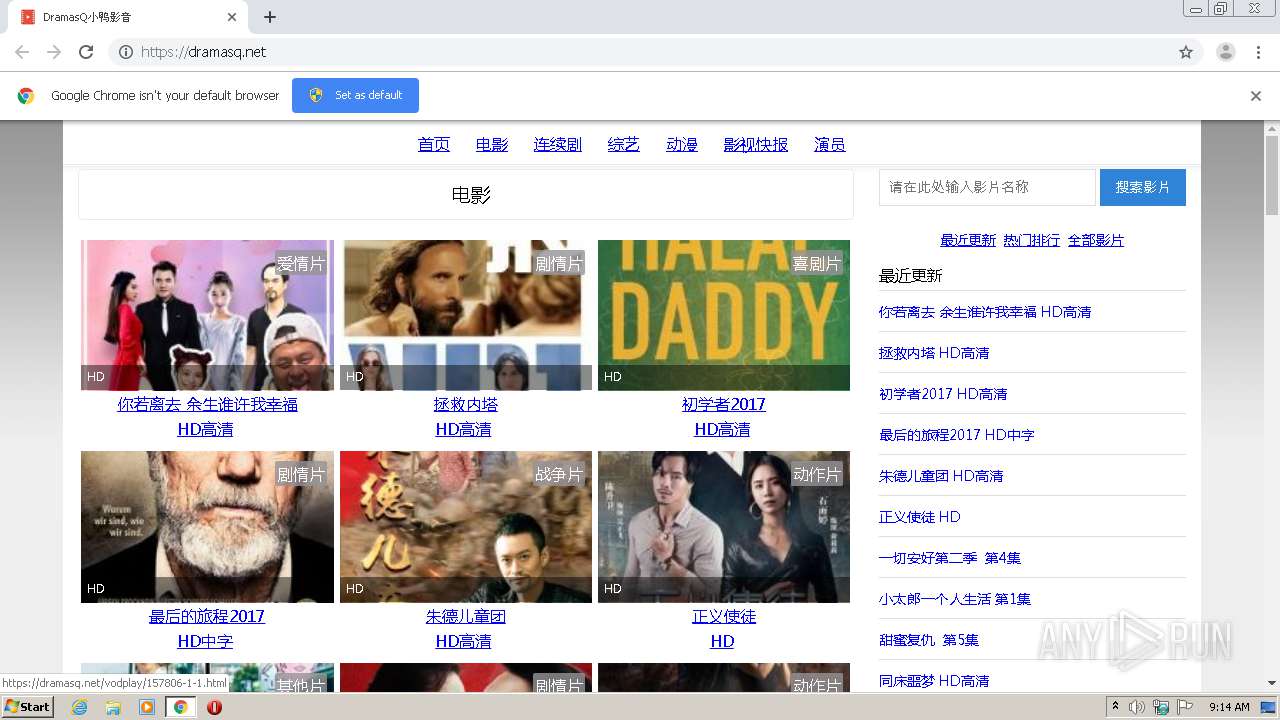
Task: Open sidebar item 朱德儿童团 HD高清
Action: pos(941,476)
